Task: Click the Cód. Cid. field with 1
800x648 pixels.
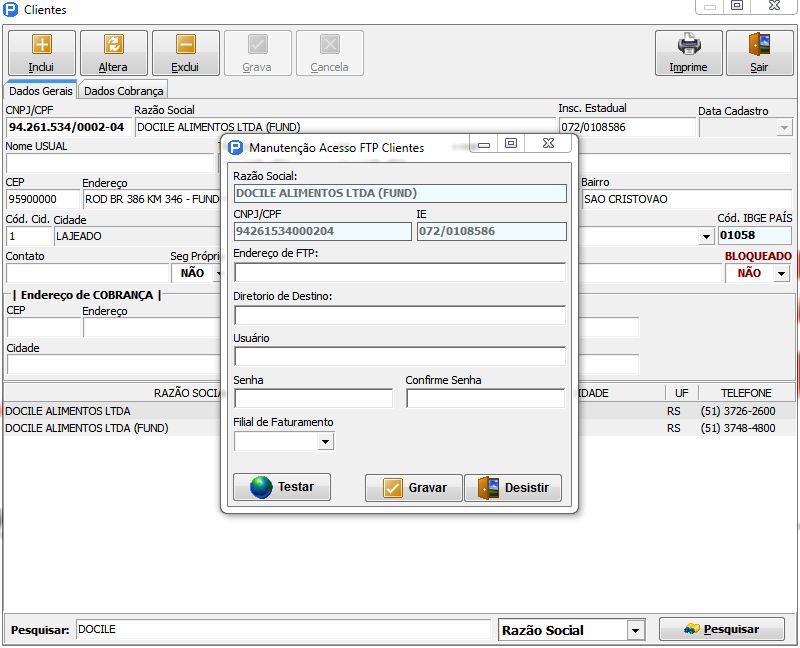Action: 29,236
